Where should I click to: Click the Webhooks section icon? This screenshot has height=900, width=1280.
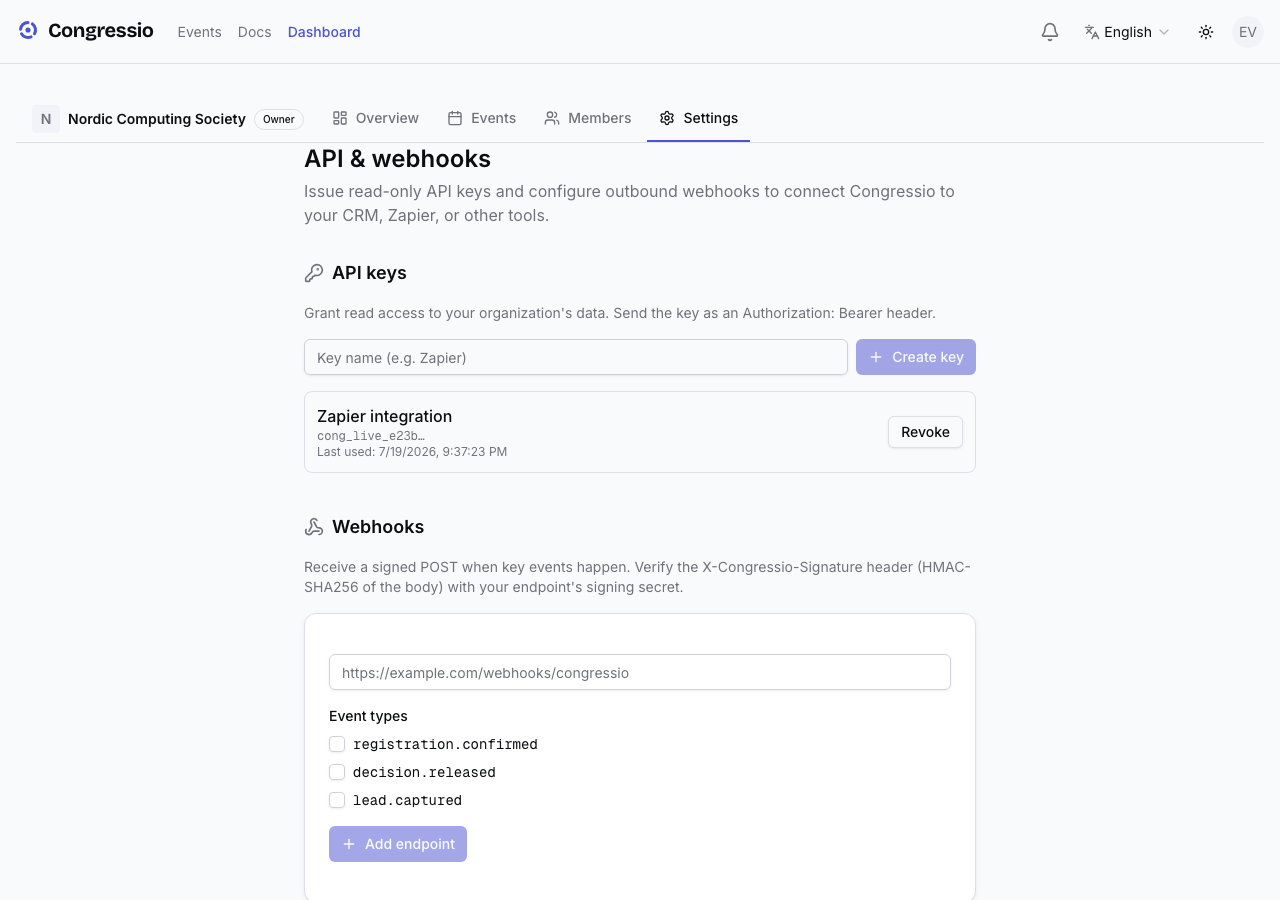pos(314,527)
